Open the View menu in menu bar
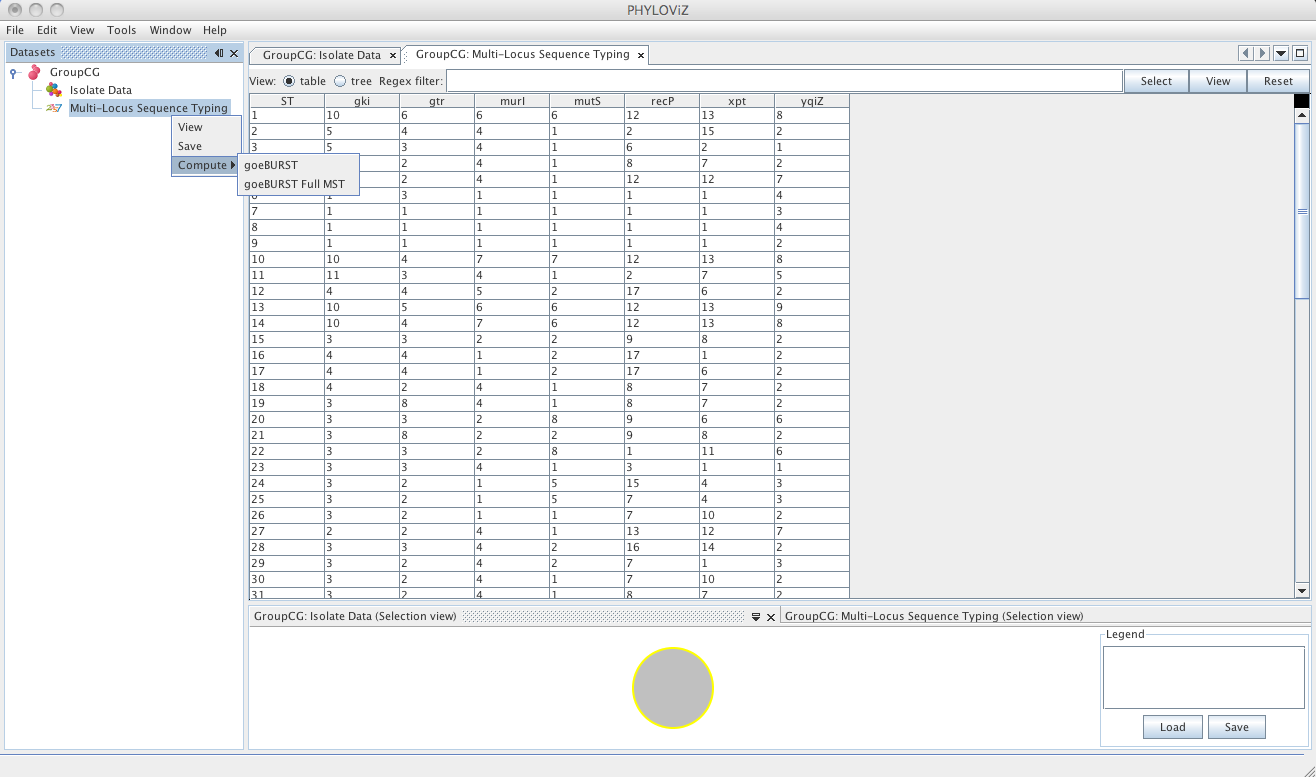 pyautogui.click(x=82, y=30)
